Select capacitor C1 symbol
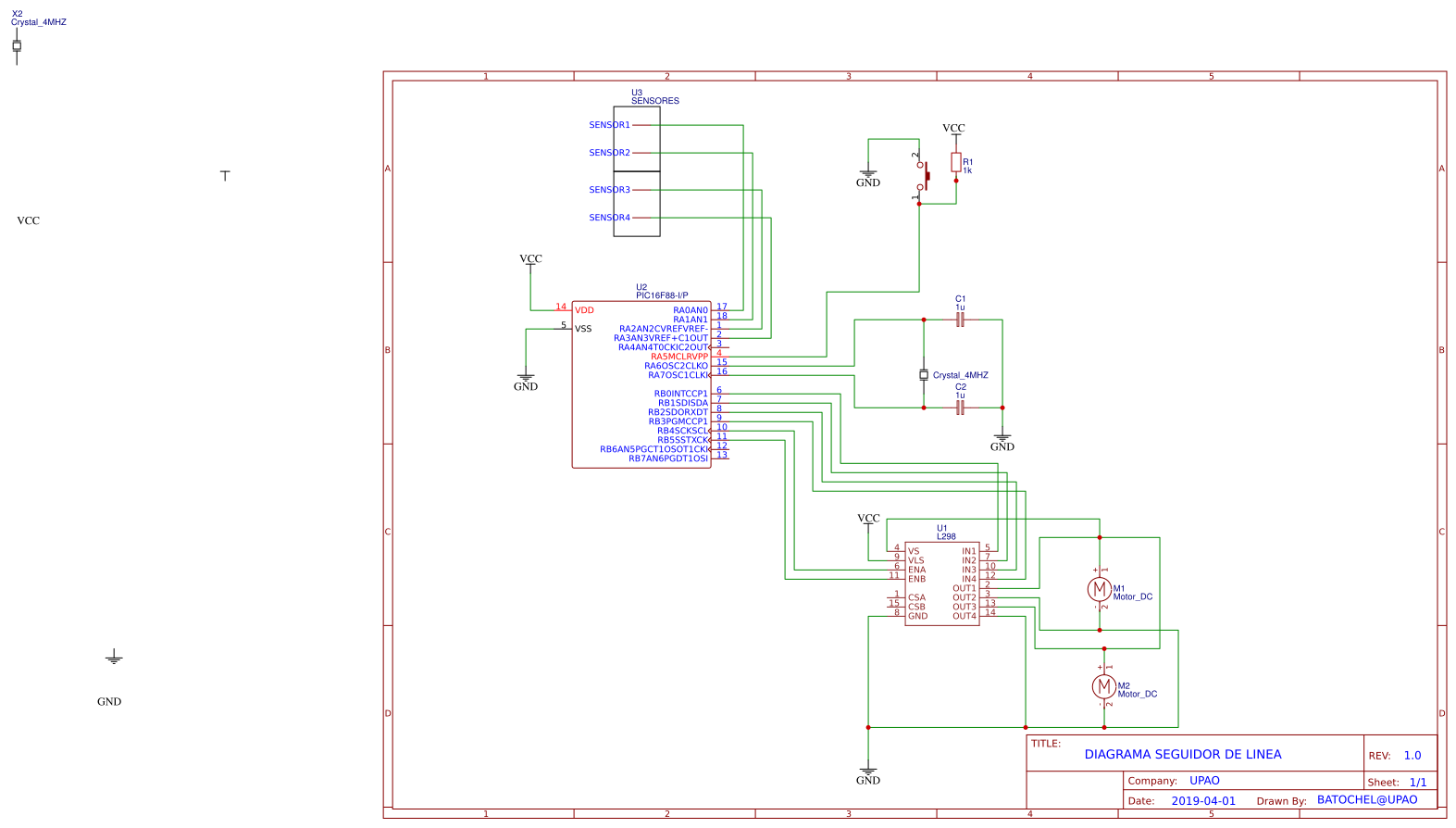The height and width of the screenshot is (828, 1456). point(960,320)
